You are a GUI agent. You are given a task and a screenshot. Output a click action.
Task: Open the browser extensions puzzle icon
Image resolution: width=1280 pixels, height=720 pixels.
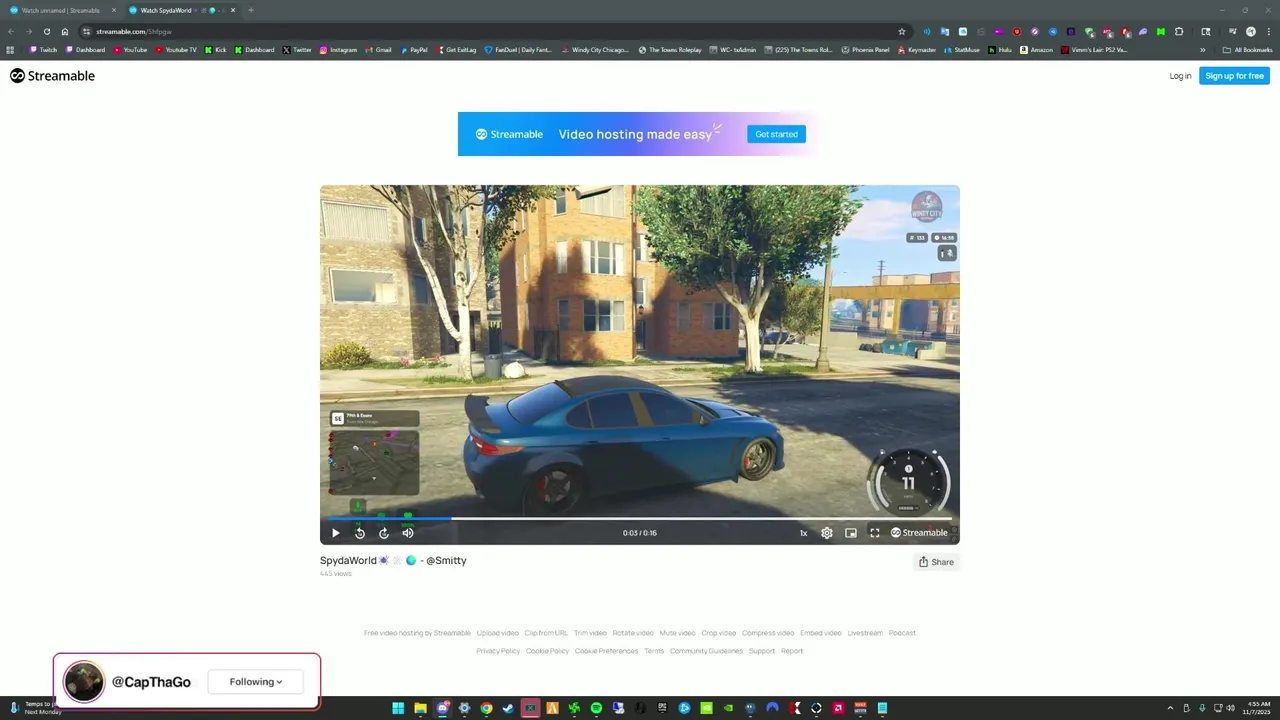point(1179,32)
